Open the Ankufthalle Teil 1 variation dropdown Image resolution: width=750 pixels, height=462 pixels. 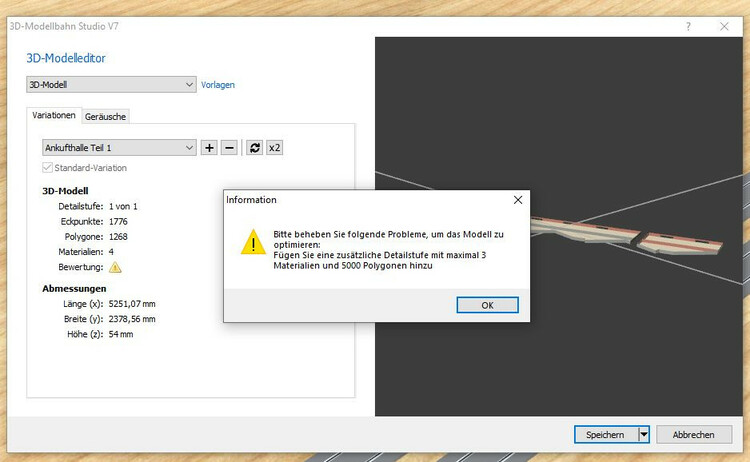tap(119, 148)
